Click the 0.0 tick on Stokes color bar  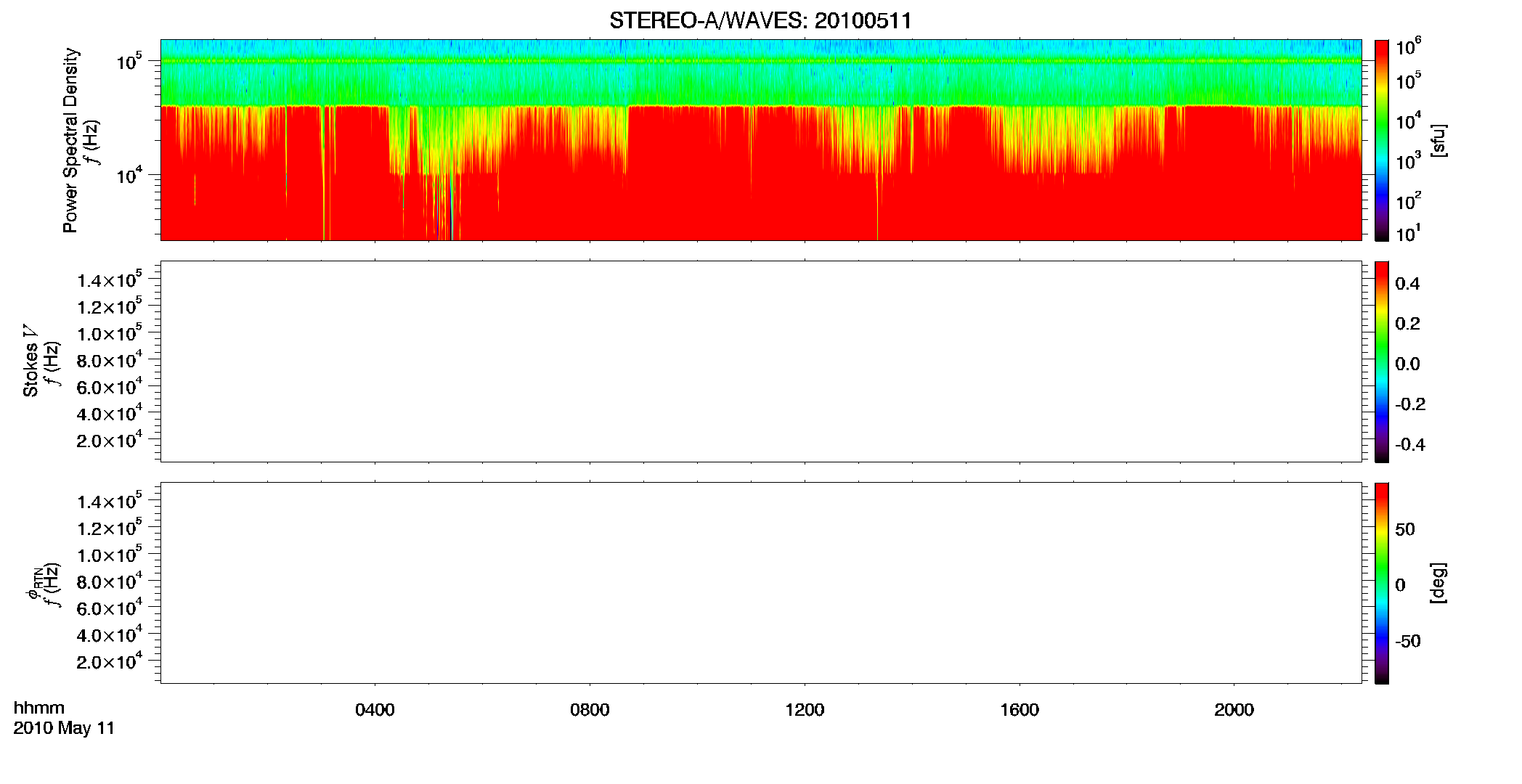[1407, 364]
